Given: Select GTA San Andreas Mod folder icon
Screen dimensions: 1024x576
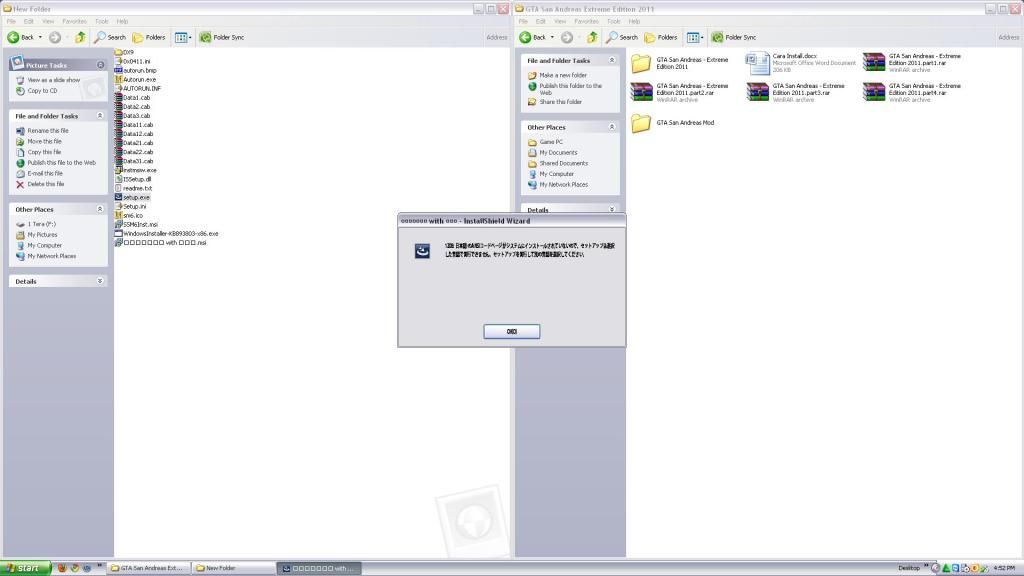Looking at the screenshot, I should pyautogui.click(x=641, y=123).
